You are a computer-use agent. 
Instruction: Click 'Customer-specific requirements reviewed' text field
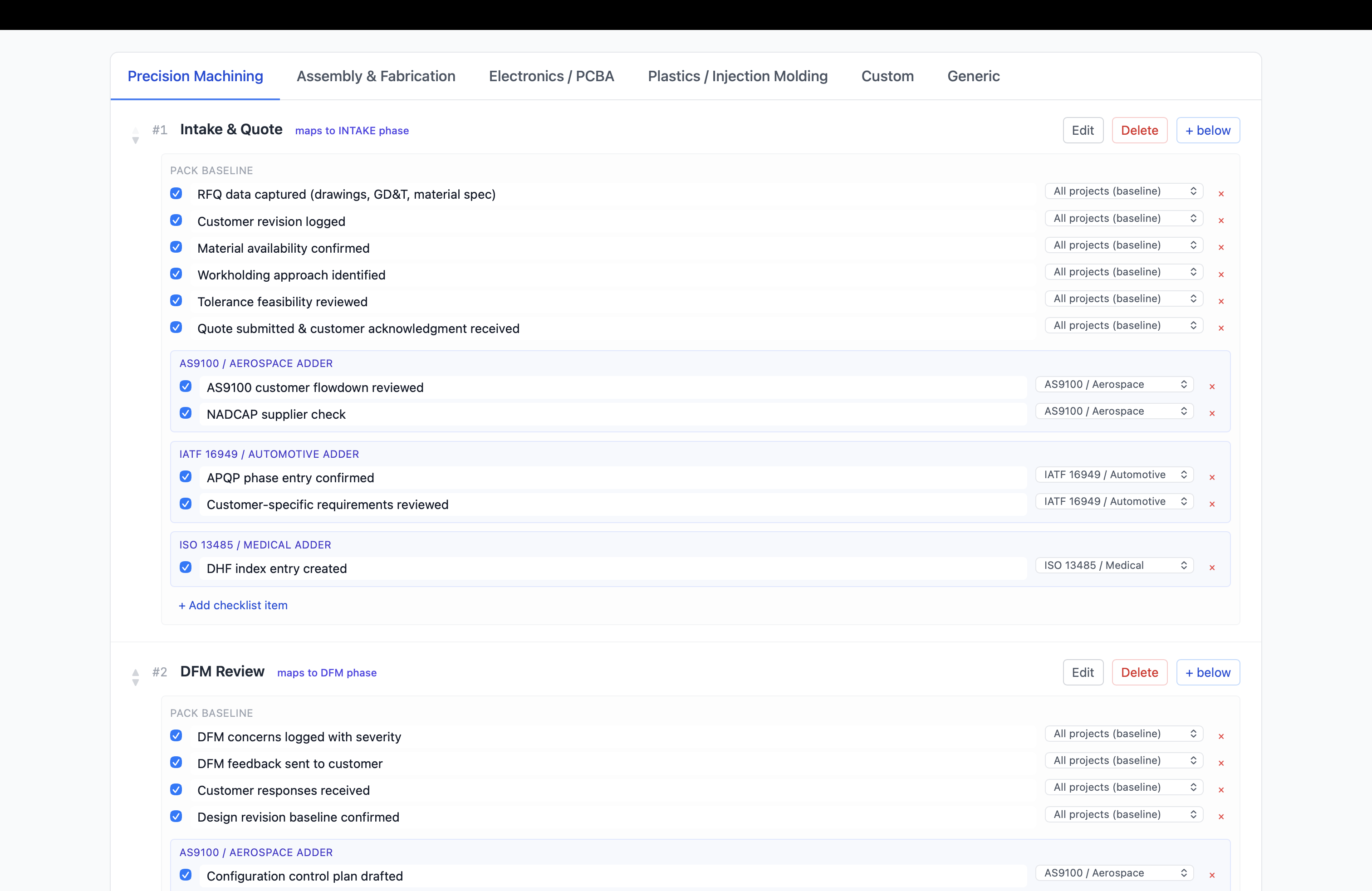click(613, 504)
